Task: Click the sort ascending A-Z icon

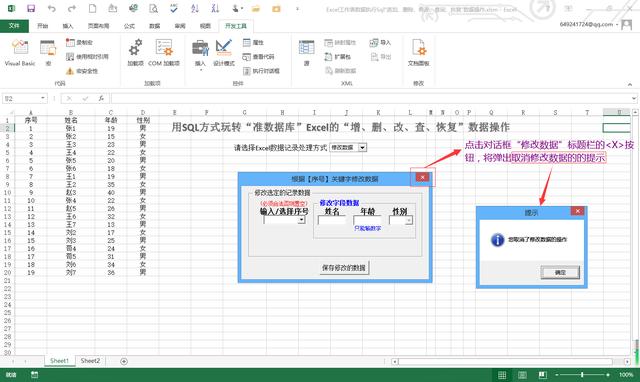Action: (x=195, y=9)
